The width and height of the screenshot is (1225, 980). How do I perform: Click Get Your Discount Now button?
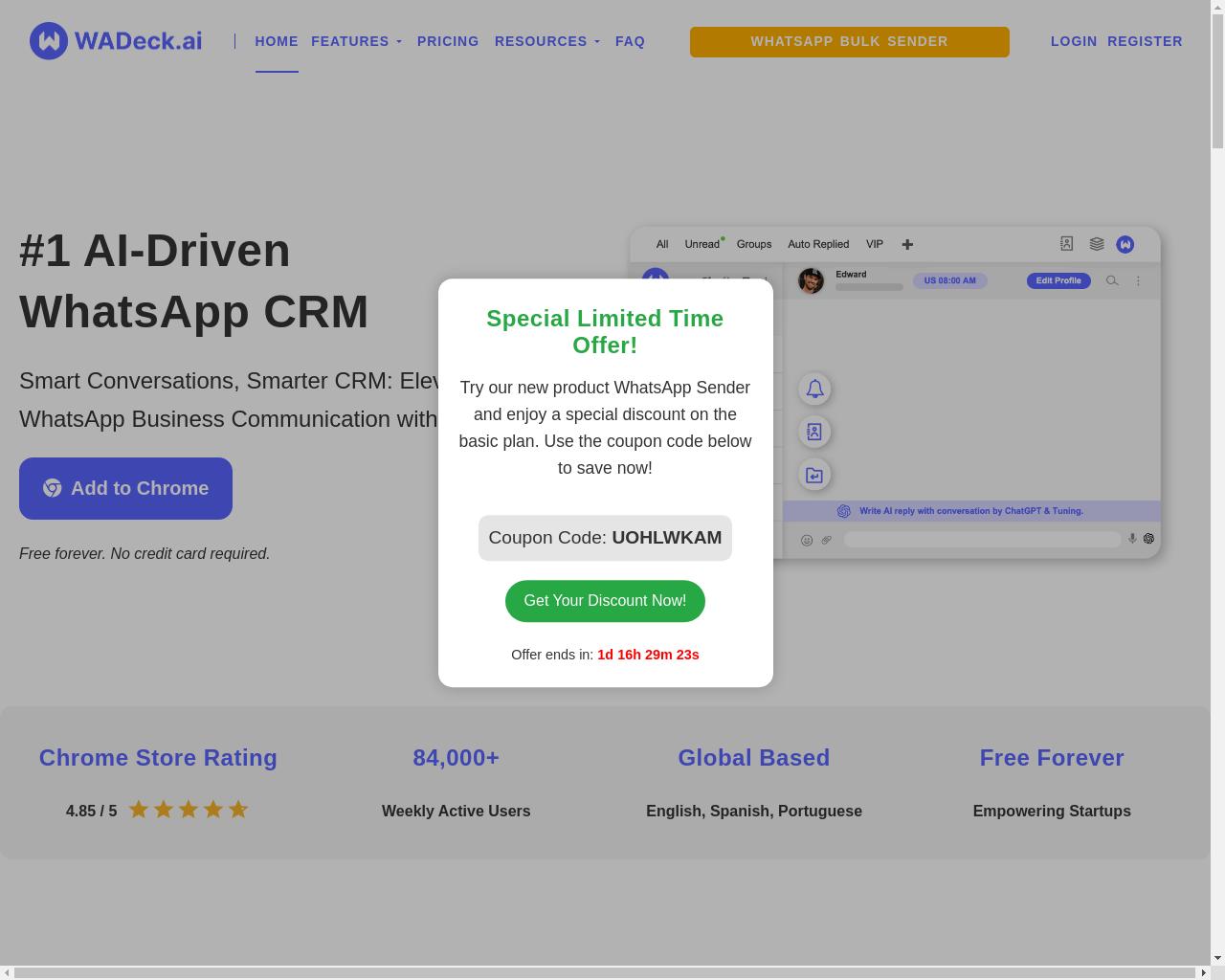605,601
